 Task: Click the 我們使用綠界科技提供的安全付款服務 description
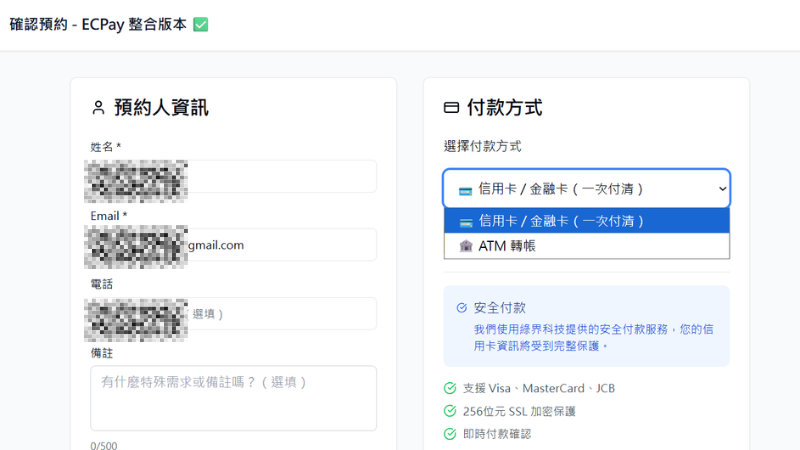click(593, 337)
